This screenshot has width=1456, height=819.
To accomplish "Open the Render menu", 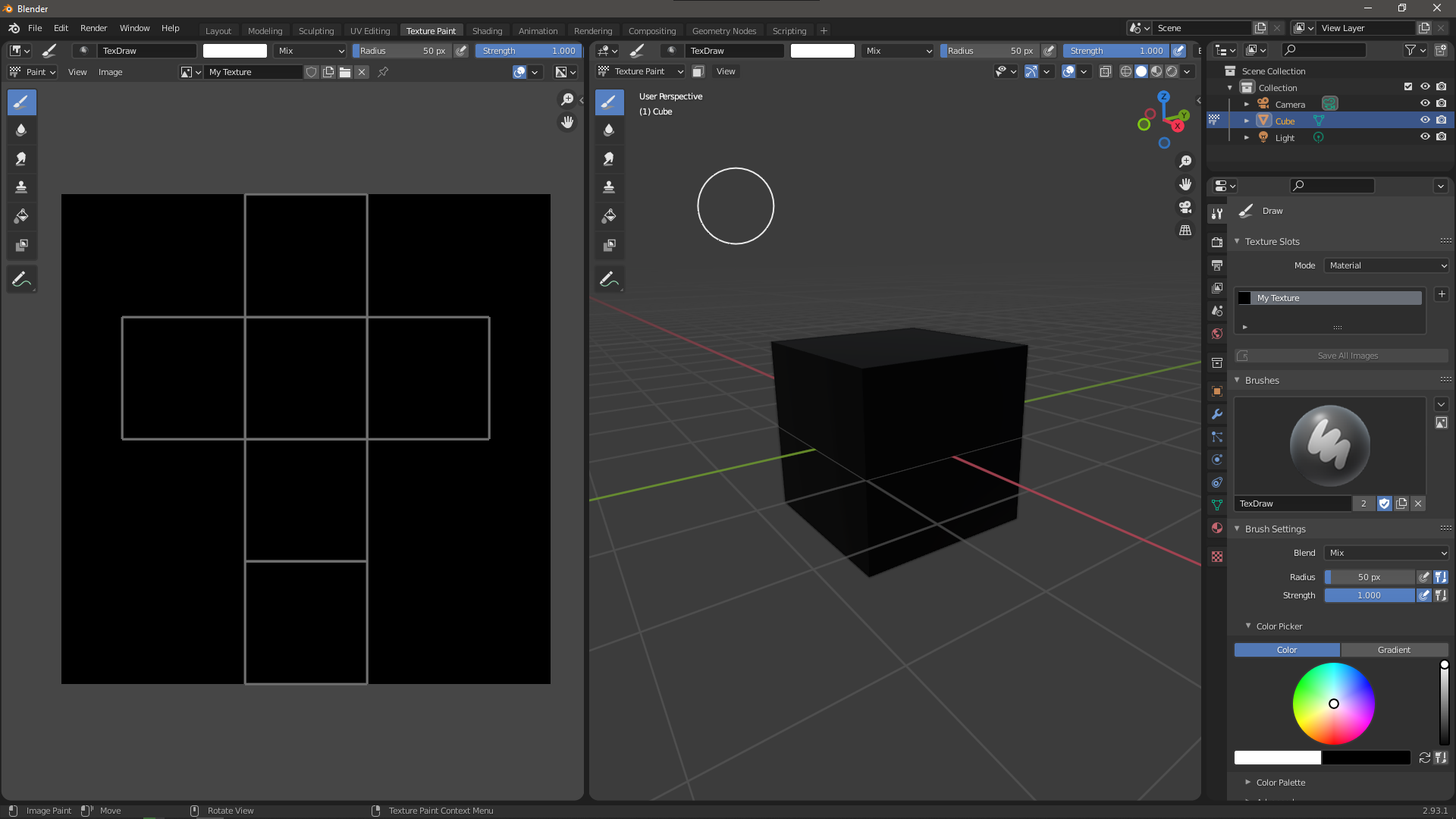I will 93,28.
